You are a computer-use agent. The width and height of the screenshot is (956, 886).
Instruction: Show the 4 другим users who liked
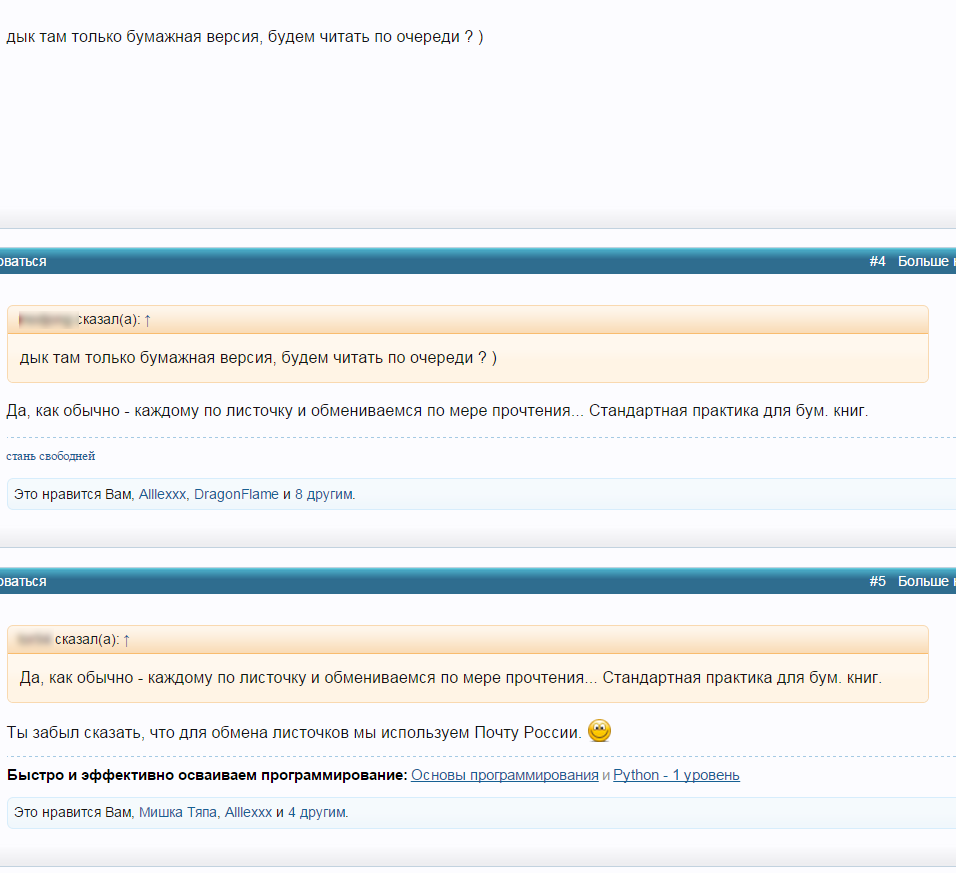click(317, 813)
